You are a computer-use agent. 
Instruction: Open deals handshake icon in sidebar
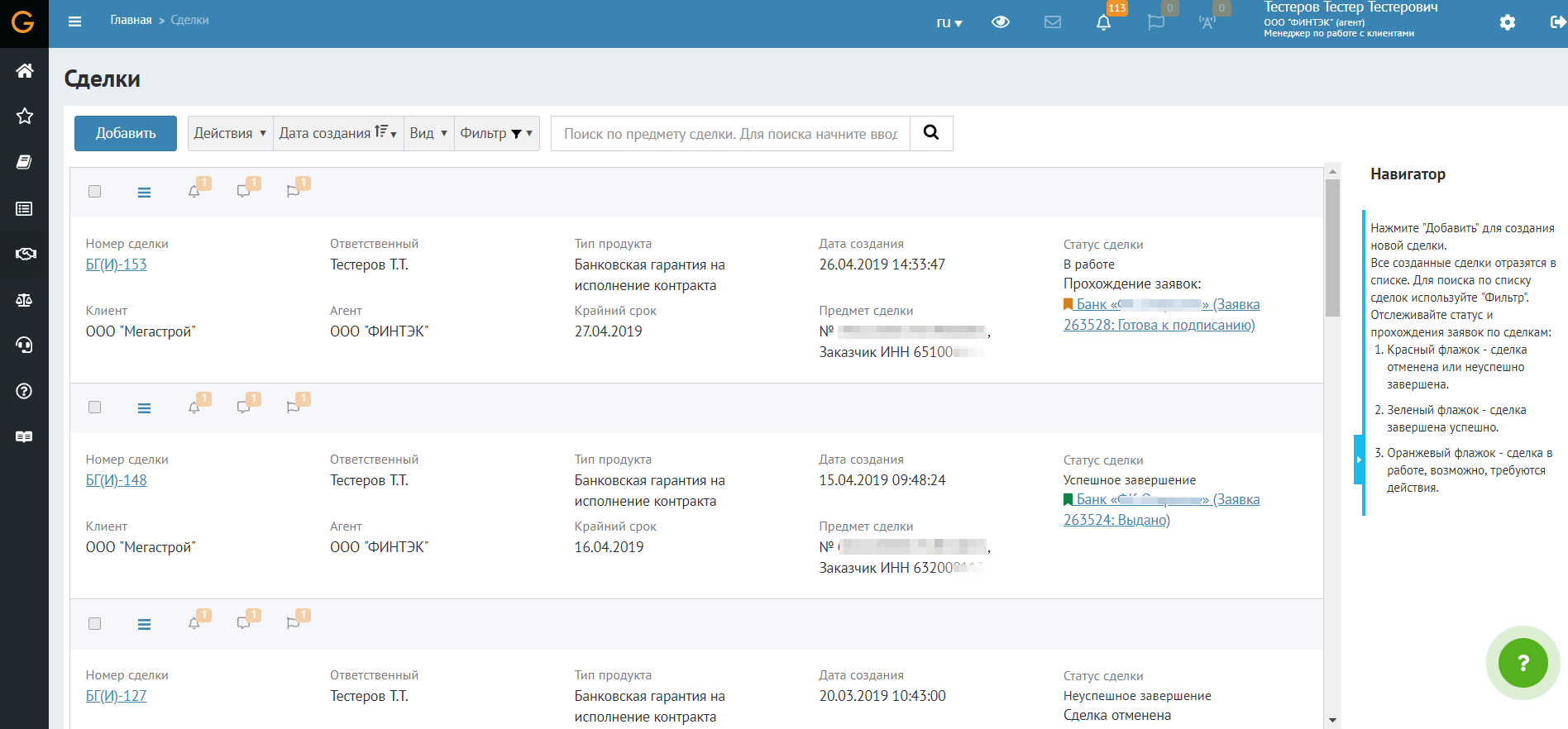(25, 254)
